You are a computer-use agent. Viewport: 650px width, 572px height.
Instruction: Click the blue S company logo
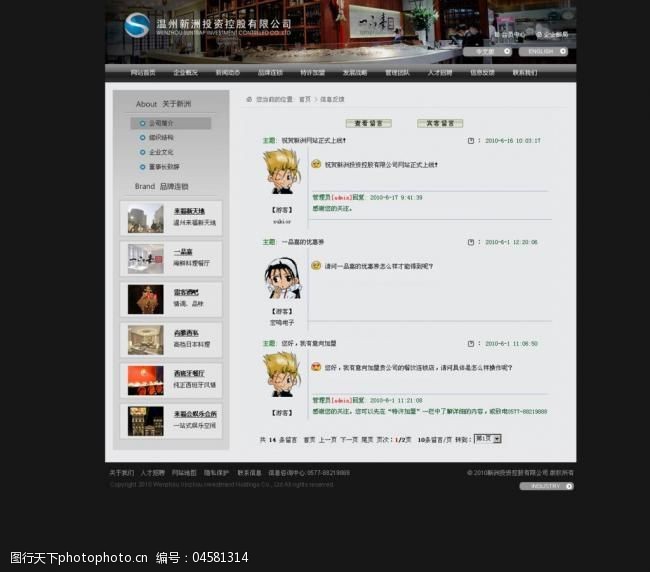point(137,25)
